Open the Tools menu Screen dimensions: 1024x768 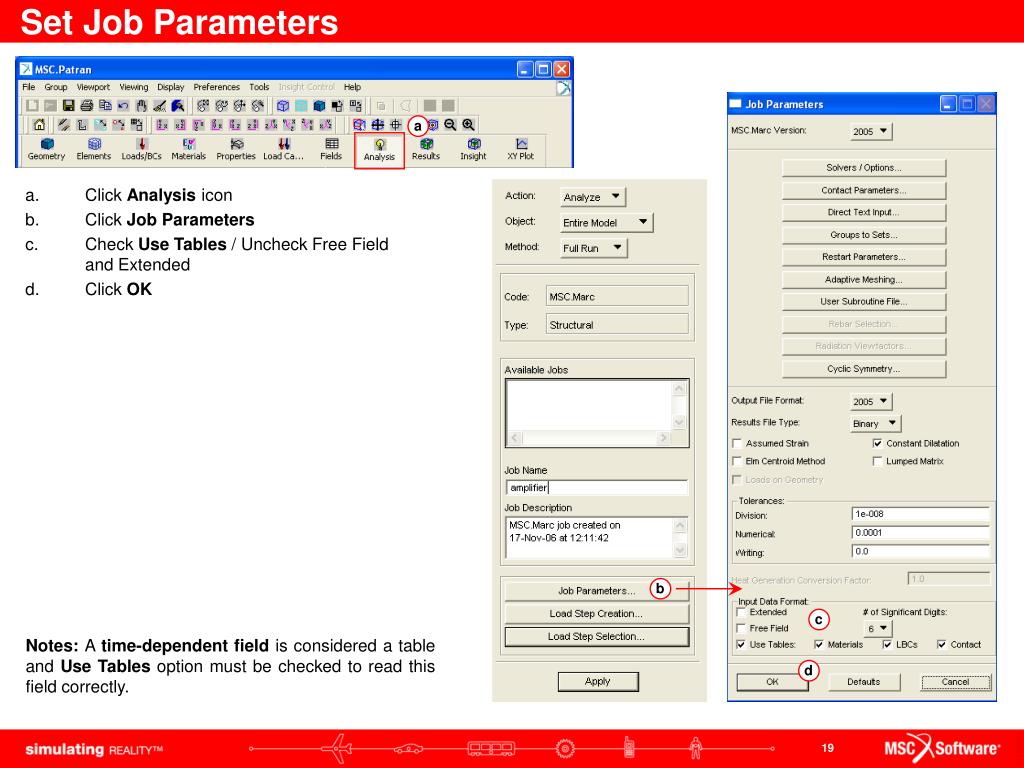pos(259,87)
